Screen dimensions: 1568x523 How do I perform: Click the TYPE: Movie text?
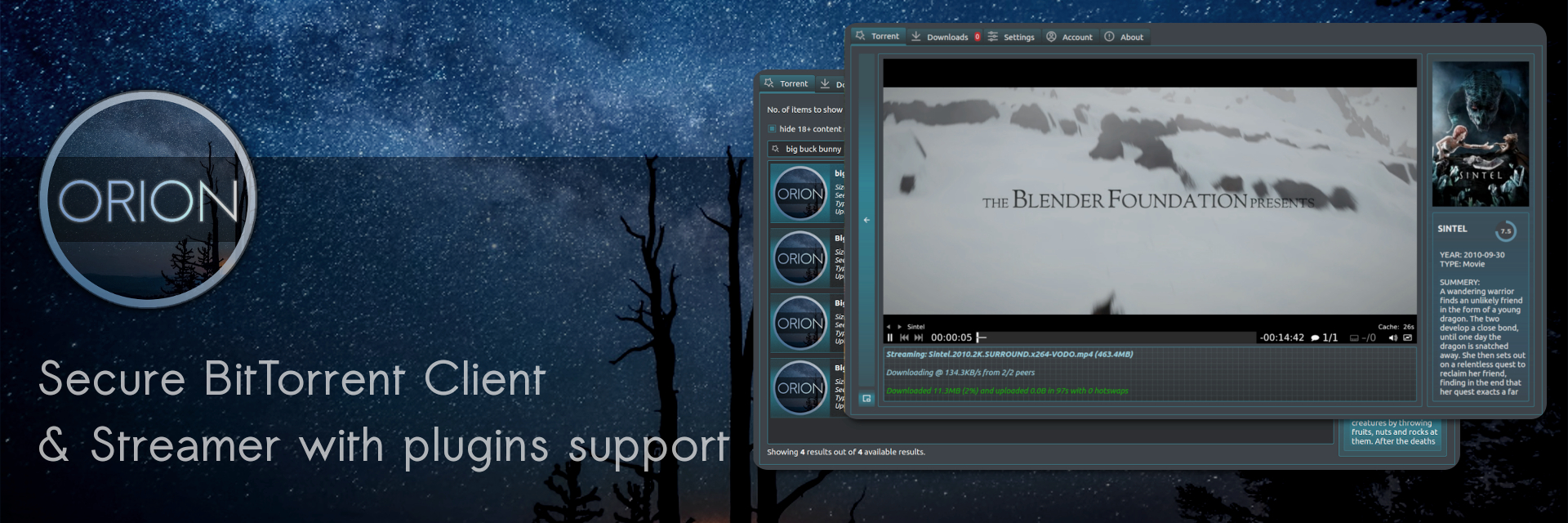coord(1462,264)
